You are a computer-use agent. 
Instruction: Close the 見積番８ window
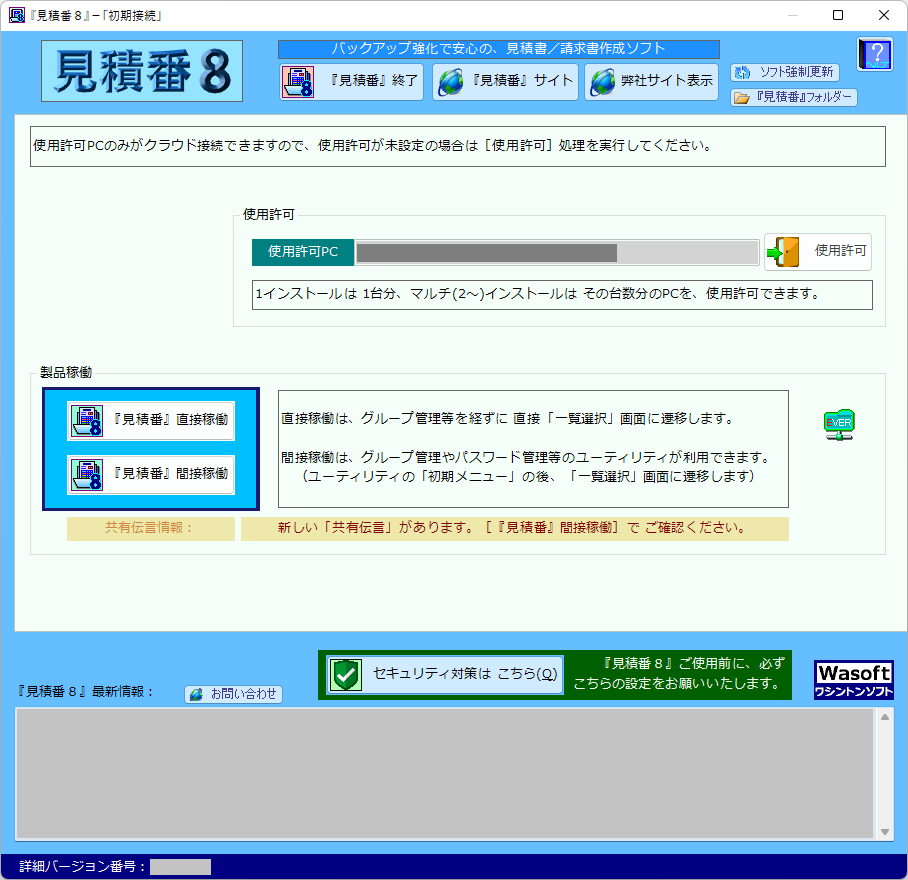pos(884,15)
